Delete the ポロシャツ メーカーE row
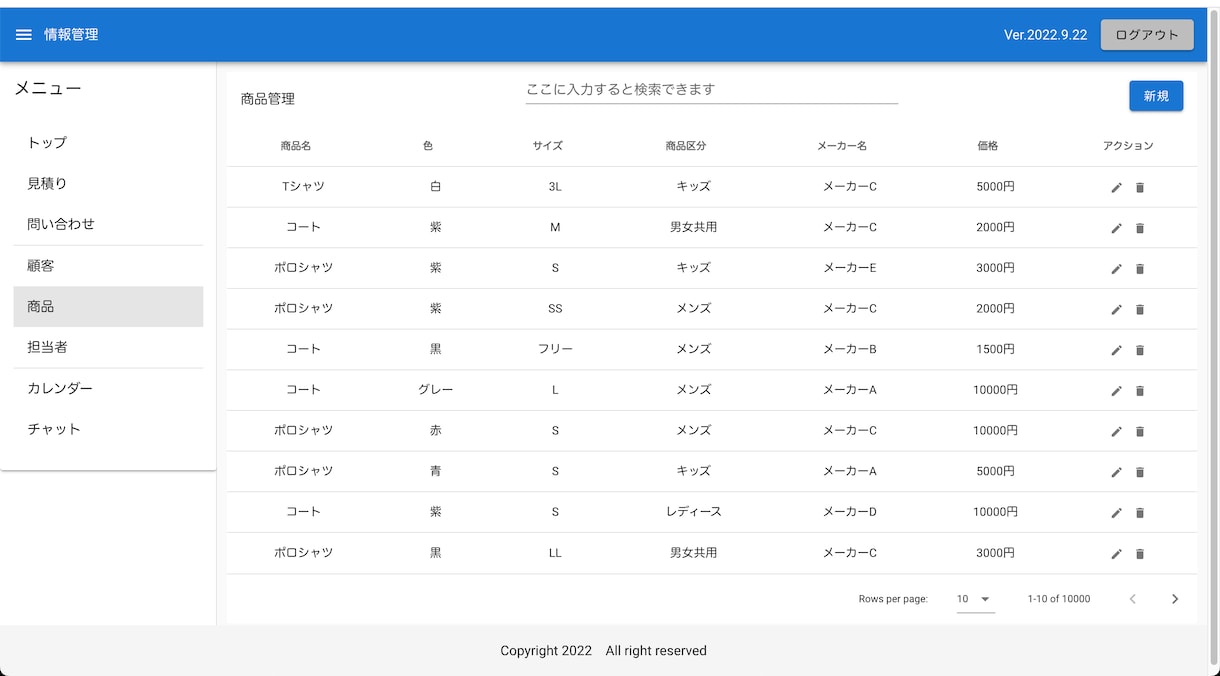1220x676 pixels. tap(1140, 269)
